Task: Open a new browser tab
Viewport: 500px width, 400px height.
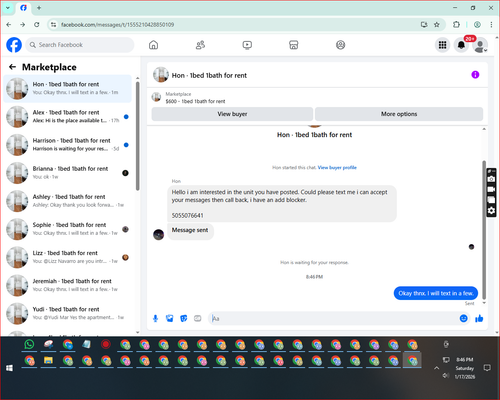Action: pyautogui.click(x=39, y=8)
